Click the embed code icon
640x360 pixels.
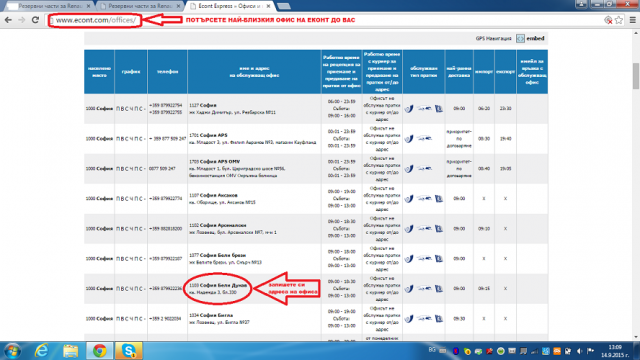(x=520, y=38)
